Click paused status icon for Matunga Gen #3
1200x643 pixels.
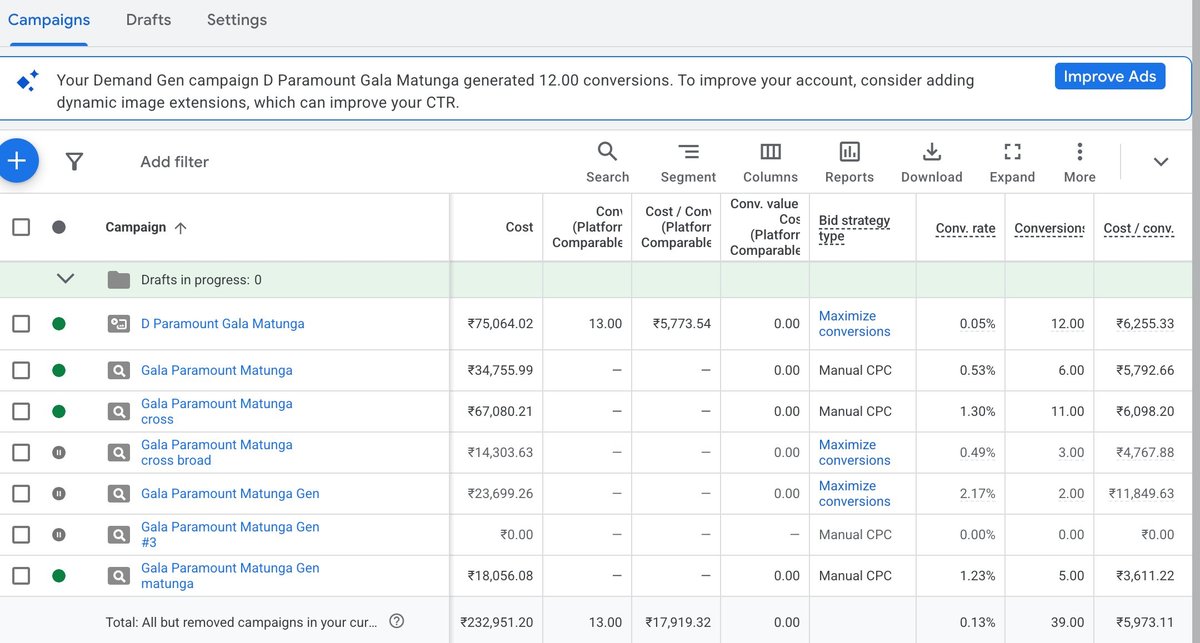[59, 534]
